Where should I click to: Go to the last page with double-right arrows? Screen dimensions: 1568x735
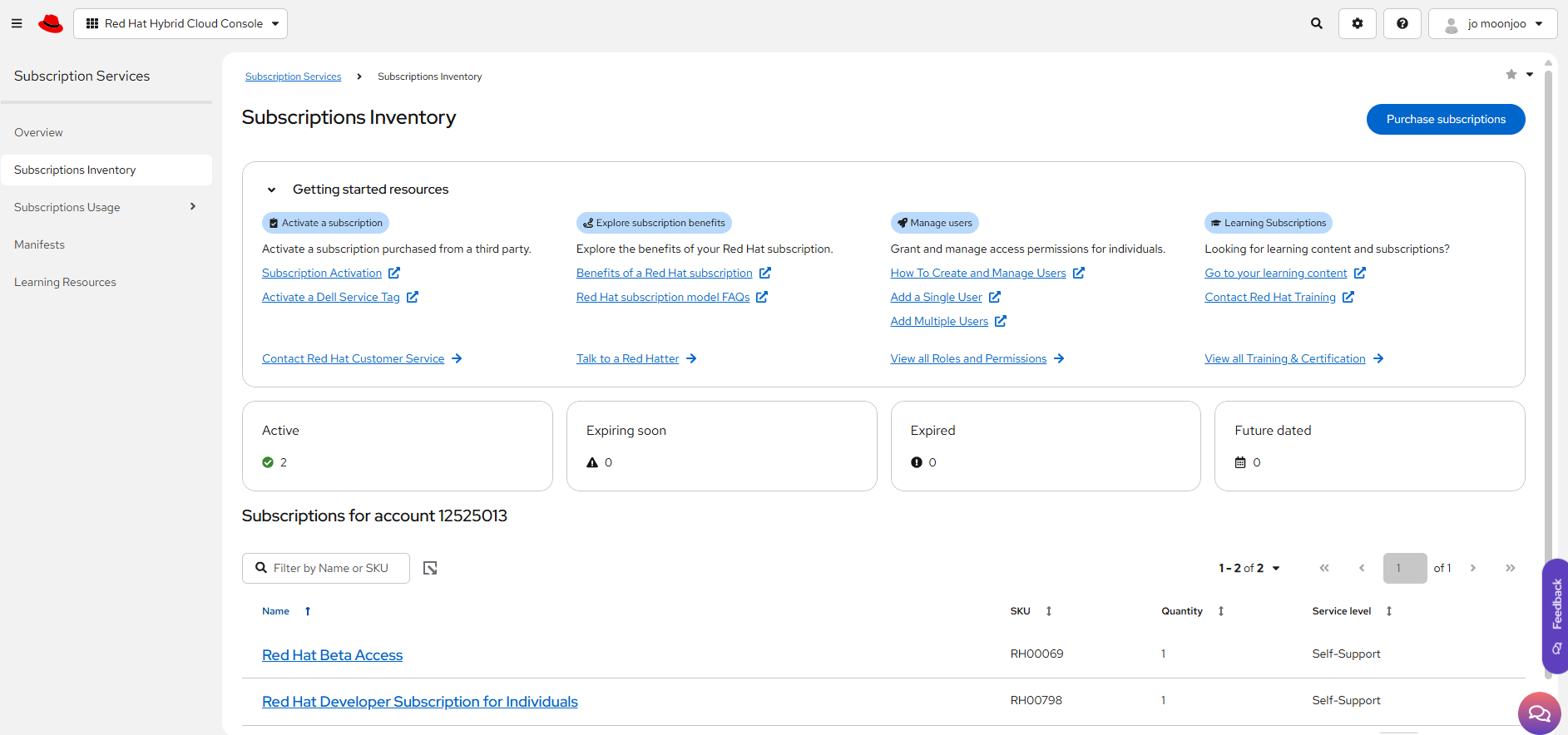click(1511, 568)
